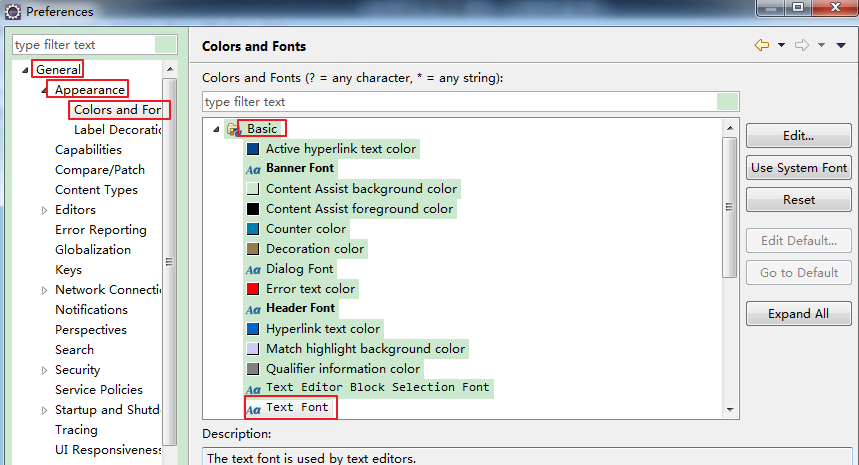Click the Basic category folder icon

(233, 129)
